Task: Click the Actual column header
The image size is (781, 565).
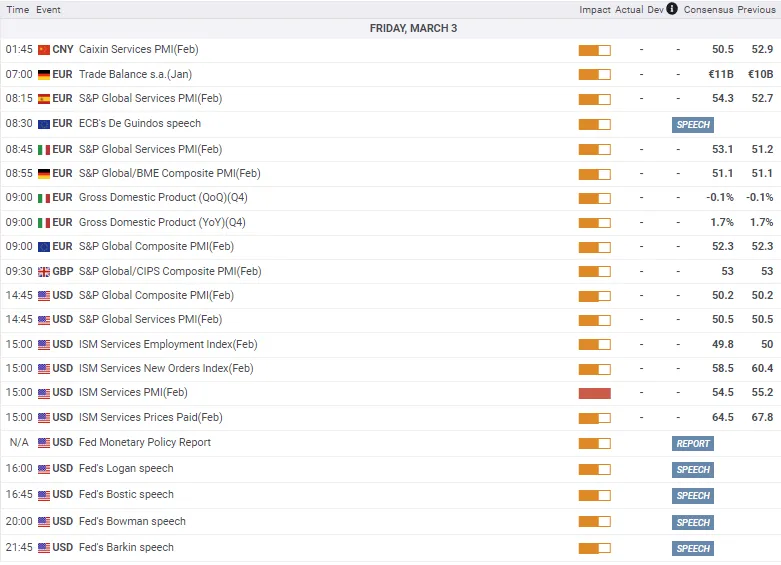Action: tap(629, 9)
